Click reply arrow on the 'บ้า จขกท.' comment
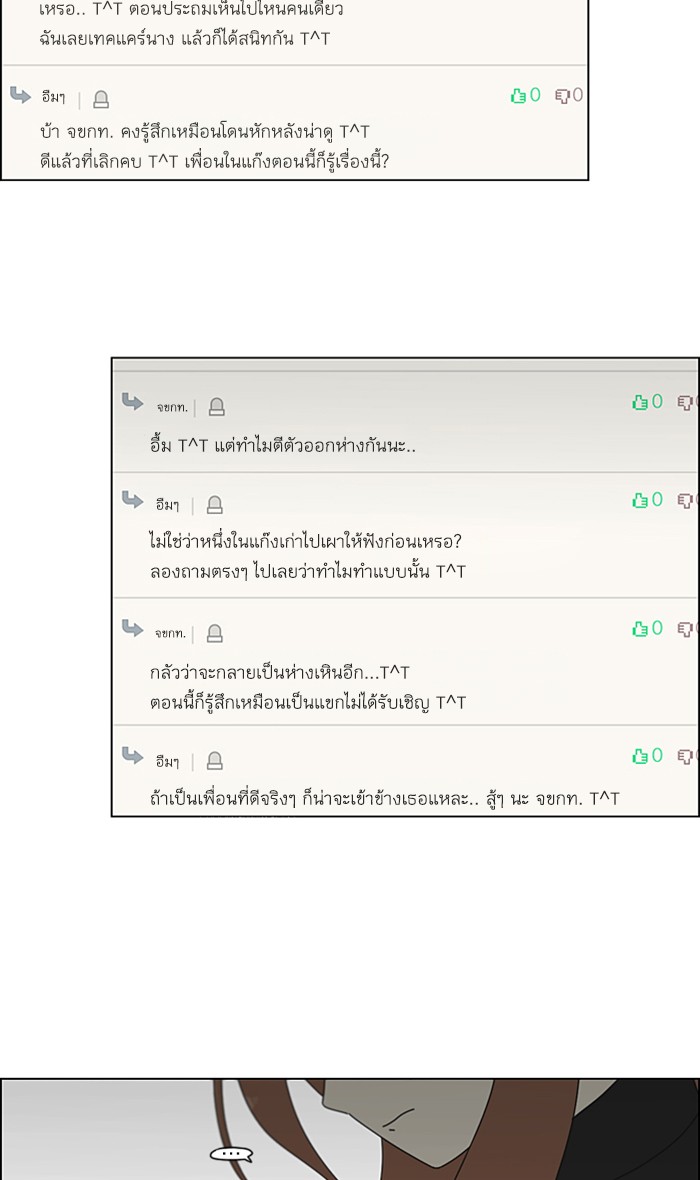The image size is (700, 1180). [x=21, y=95]
